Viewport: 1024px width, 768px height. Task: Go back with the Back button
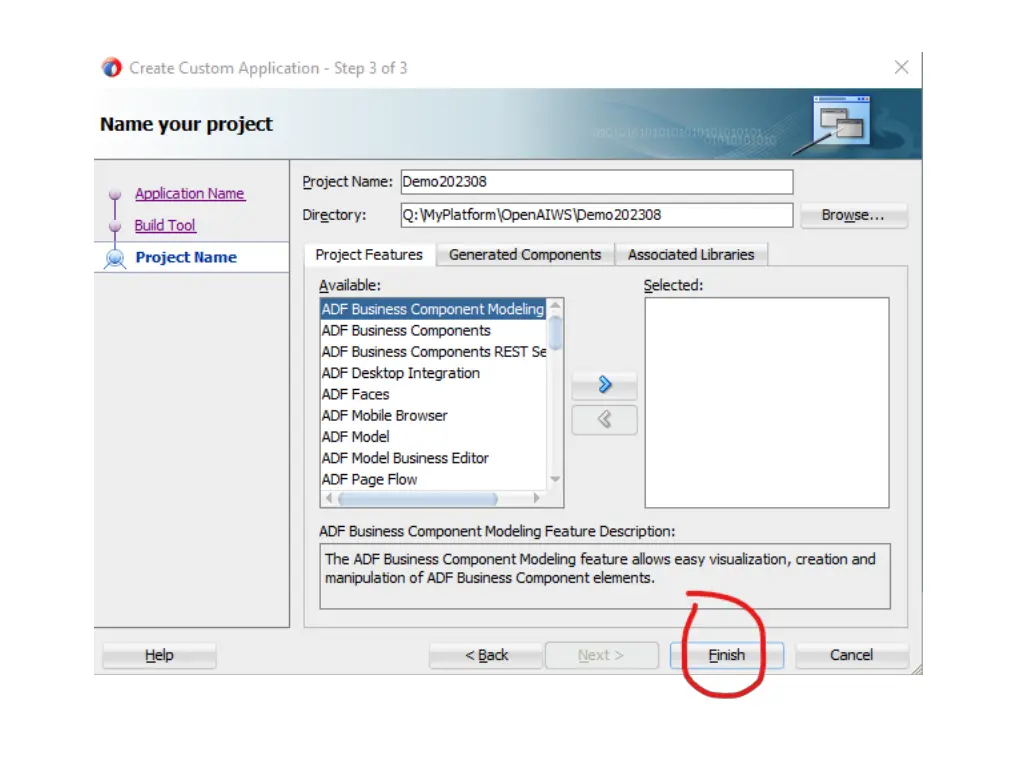[x=486, y=655]
